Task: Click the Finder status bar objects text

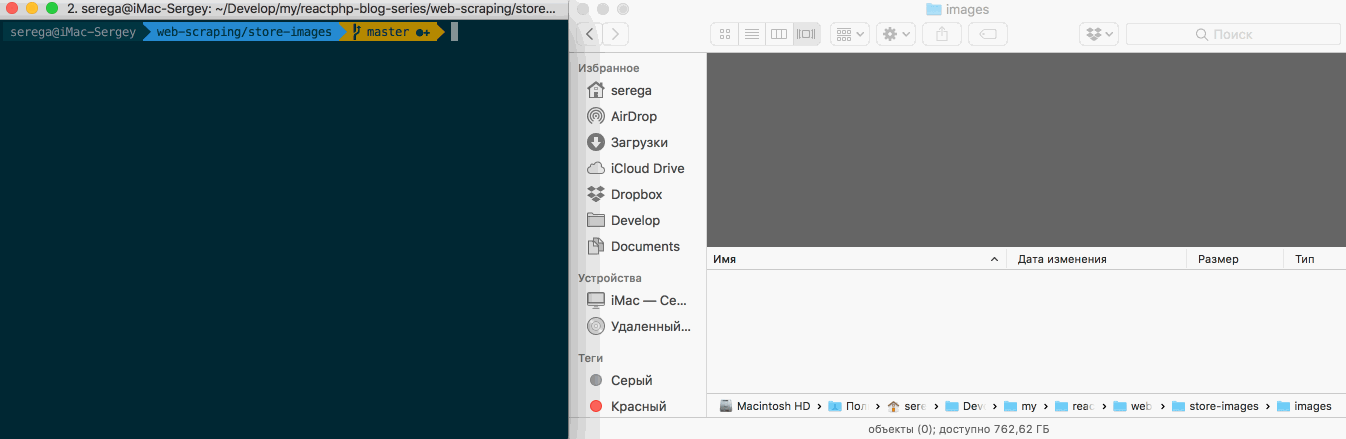Action: click(959, 429)
